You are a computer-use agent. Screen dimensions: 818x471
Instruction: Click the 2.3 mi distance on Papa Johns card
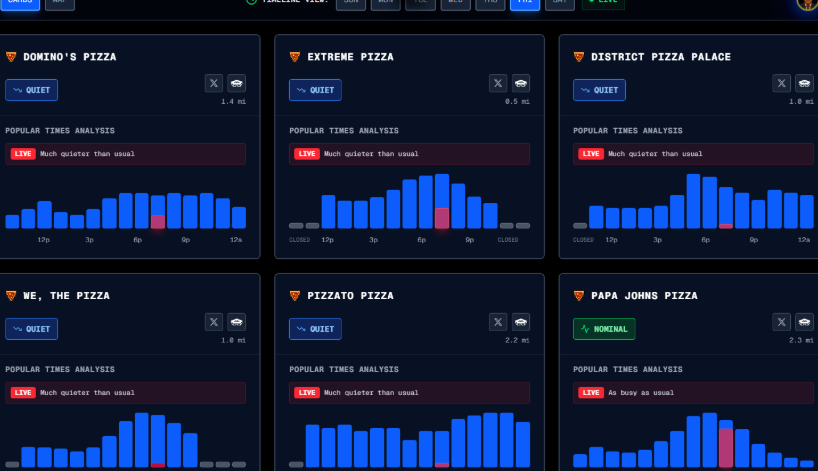(x=801, y=341)
